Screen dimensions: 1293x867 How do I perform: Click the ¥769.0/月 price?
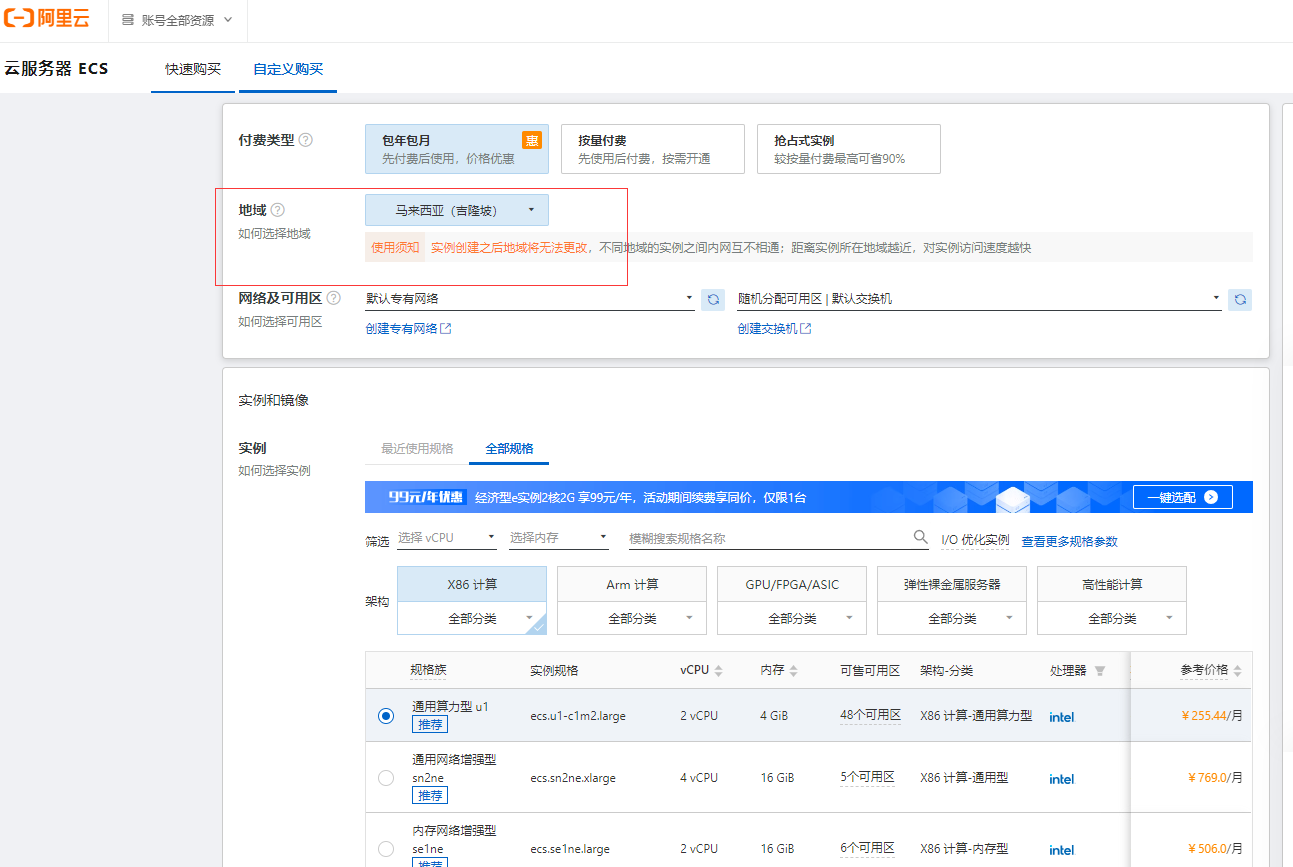coord(1215,777)
